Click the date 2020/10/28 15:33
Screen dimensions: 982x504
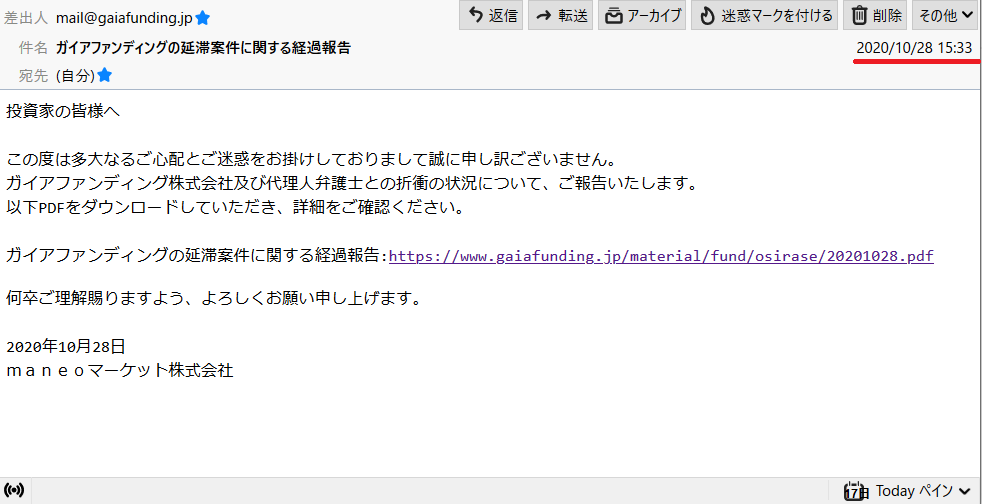pyautogui.click(x=914, y=48)
